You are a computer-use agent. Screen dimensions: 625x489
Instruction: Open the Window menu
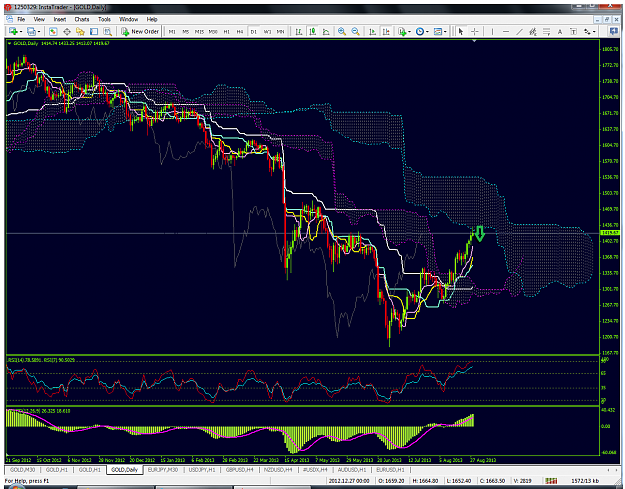[128, 19]
